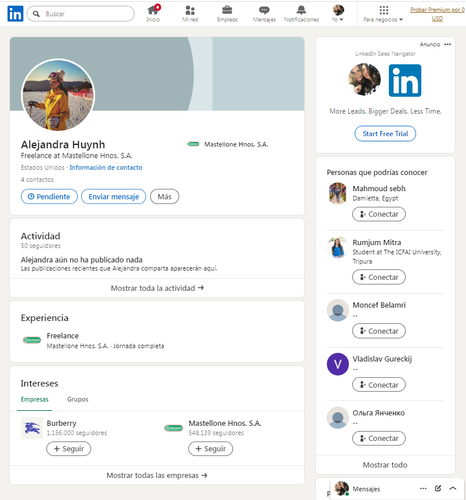Expand the Mensajes chat panel
This screenshot has width=466, height=500.
point(453,488)
